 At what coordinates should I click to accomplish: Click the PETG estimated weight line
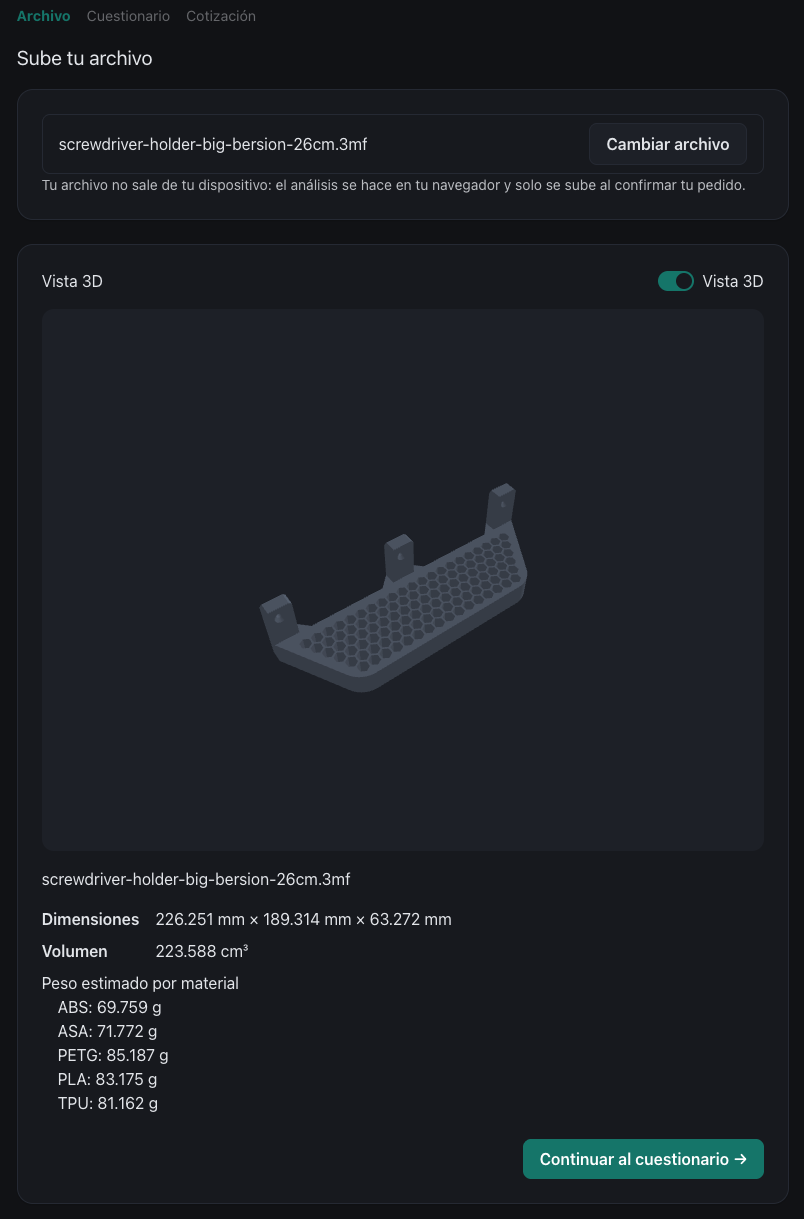(x=113, y=1055)
